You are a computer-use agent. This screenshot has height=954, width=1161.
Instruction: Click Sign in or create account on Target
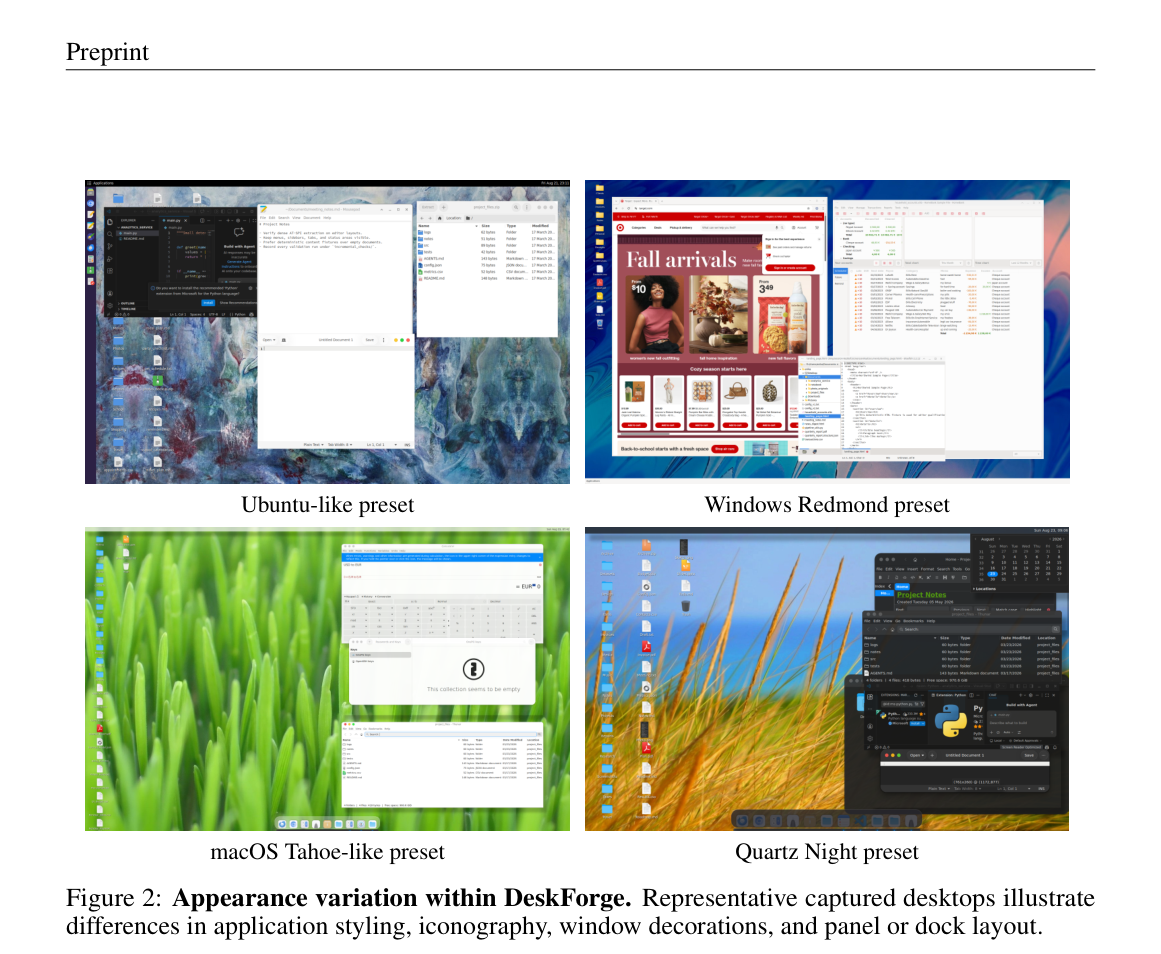(790, 268)
